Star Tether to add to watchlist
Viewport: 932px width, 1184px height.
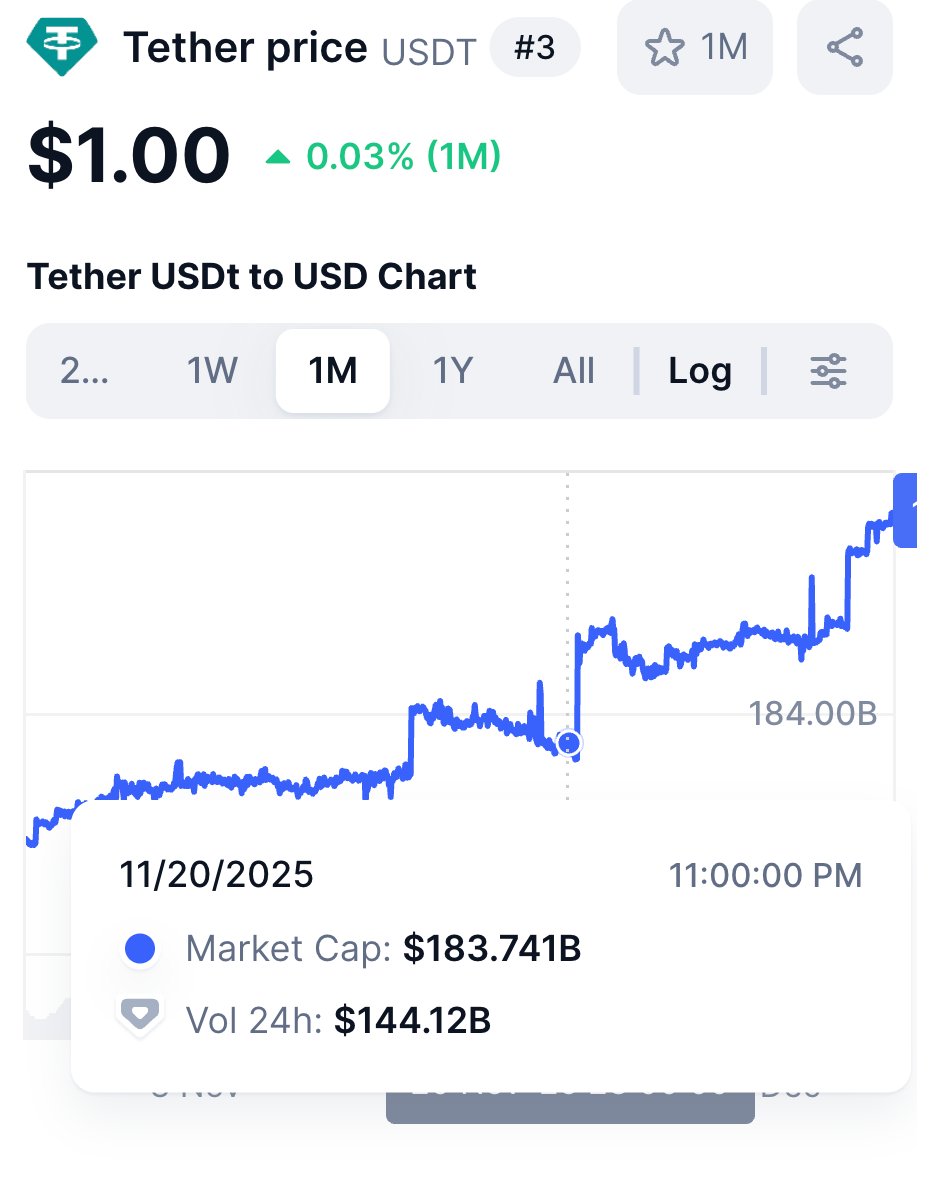[695, 47]
